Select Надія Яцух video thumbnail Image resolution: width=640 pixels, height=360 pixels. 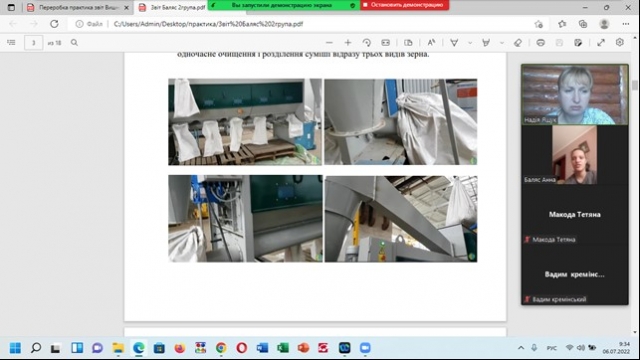575,94
